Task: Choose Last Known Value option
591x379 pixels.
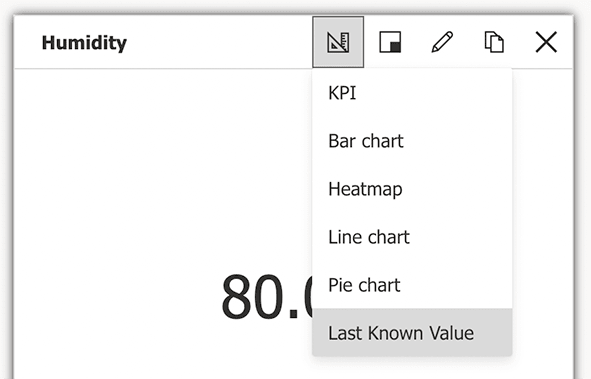Action: [x=412, y=332]
